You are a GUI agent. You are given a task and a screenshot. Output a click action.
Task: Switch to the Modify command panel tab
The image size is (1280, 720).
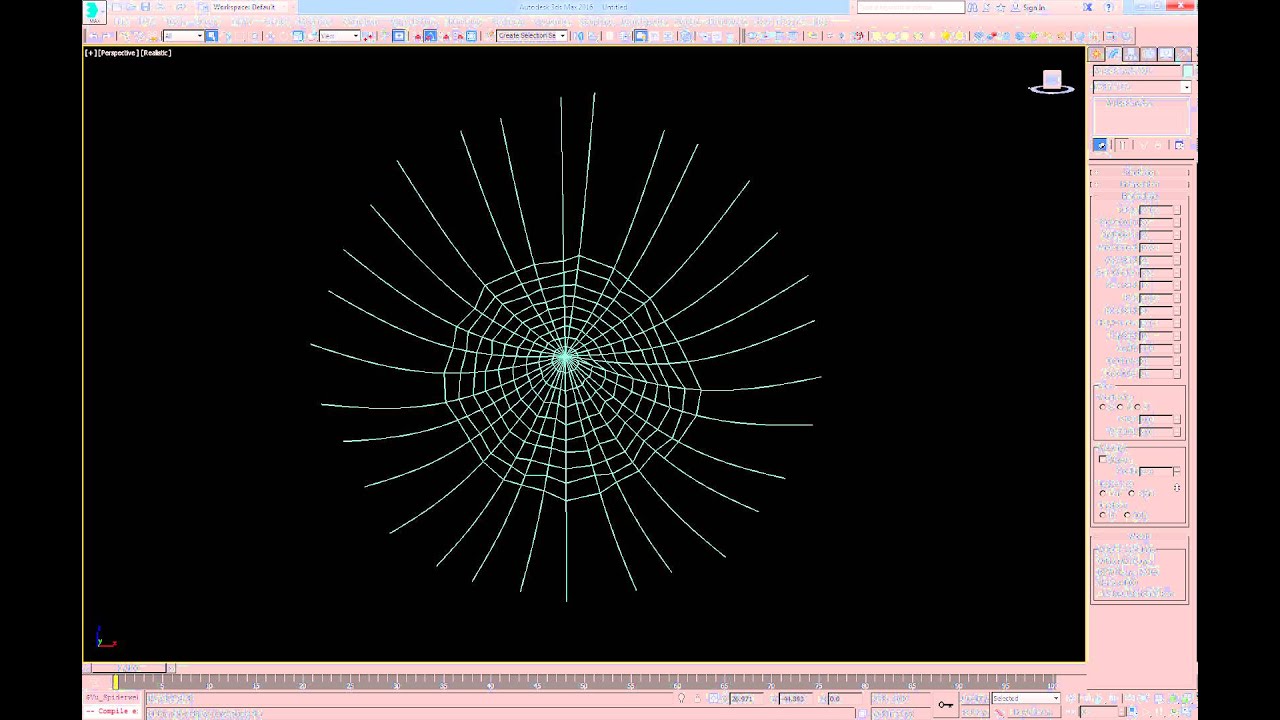click(1113, 54)
